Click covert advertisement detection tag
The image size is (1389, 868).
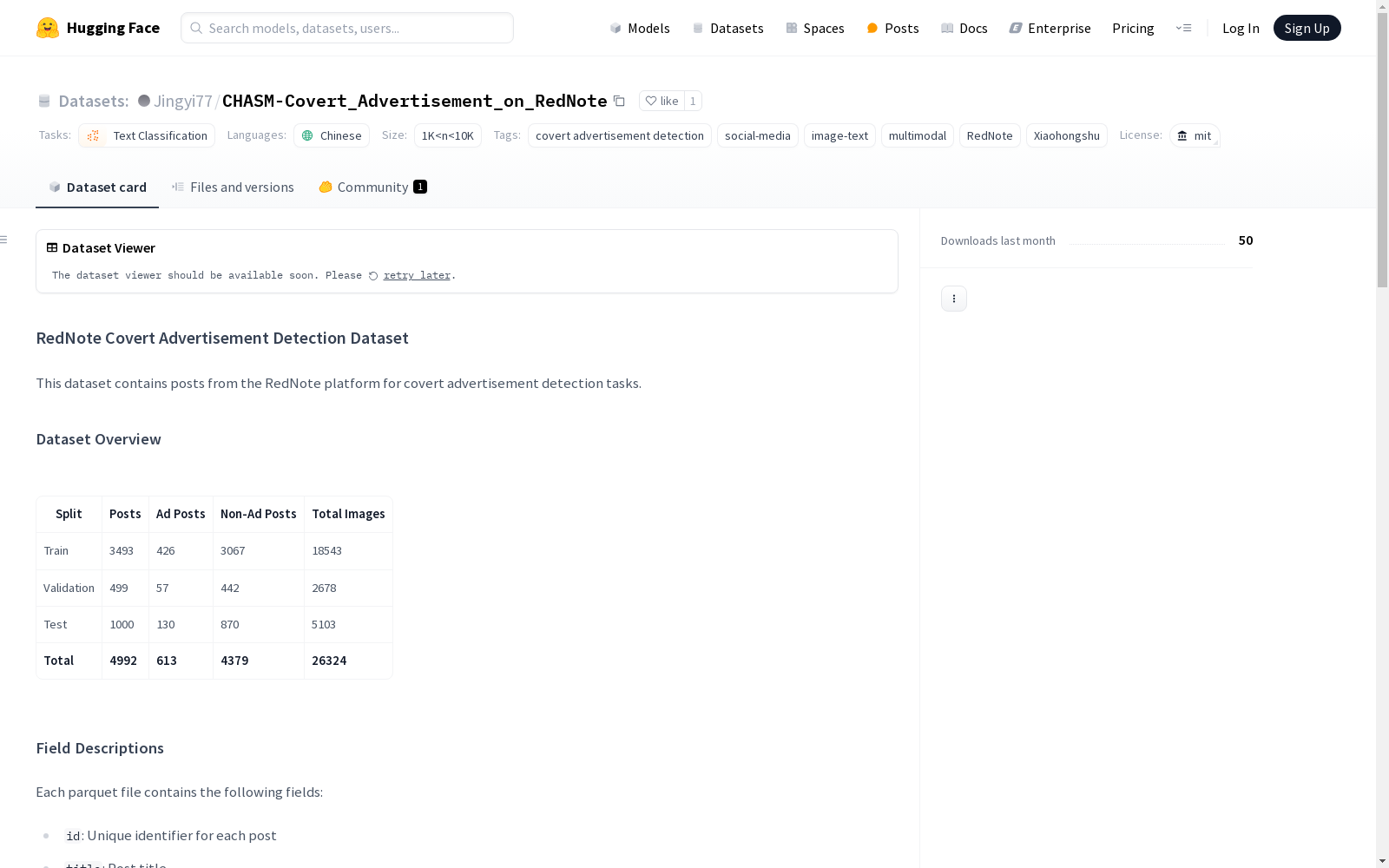(x=620, y=135)
